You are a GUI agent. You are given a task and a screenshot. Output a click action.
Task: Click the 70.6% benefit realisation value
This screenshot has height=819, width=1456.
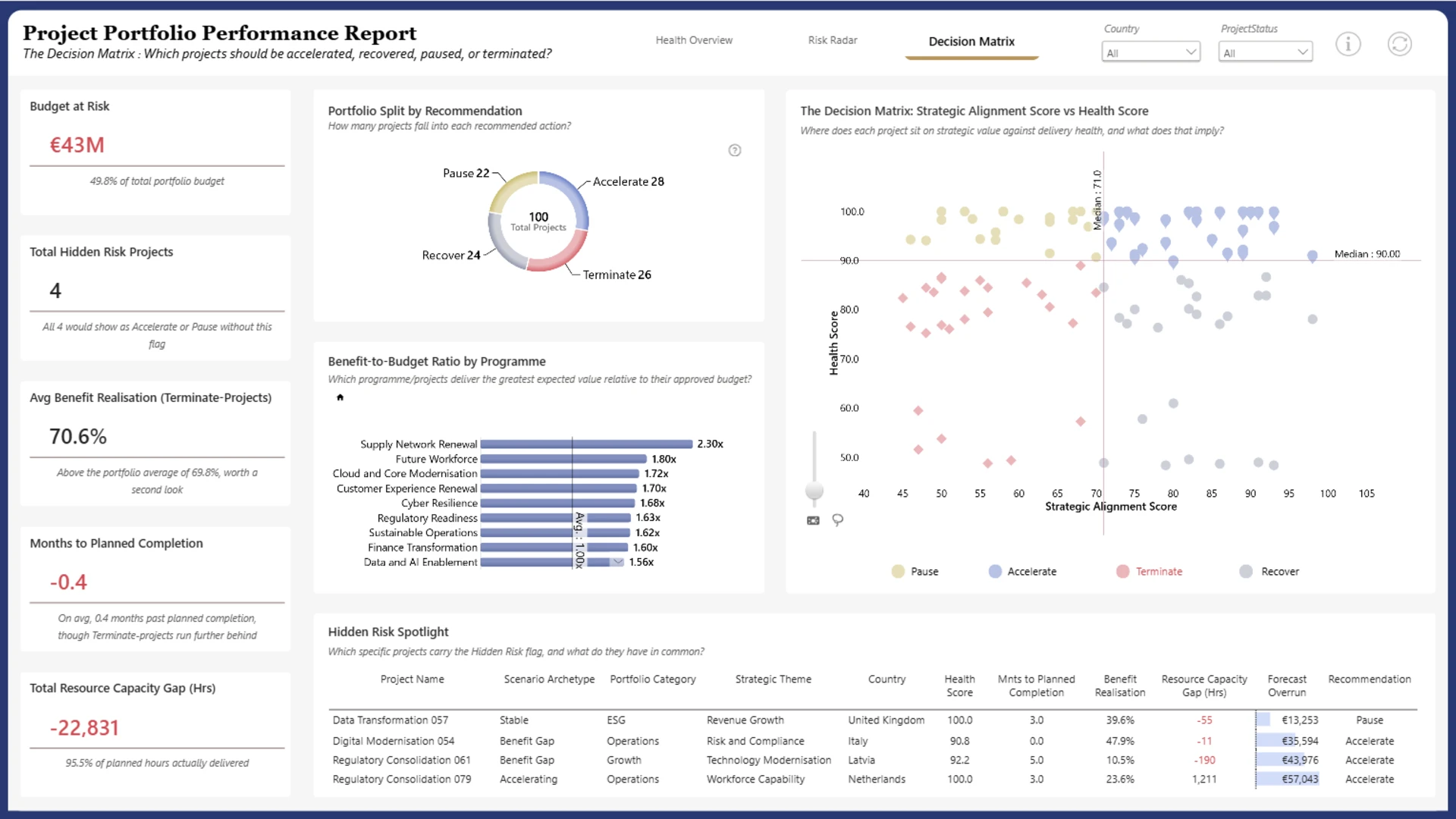77,437
